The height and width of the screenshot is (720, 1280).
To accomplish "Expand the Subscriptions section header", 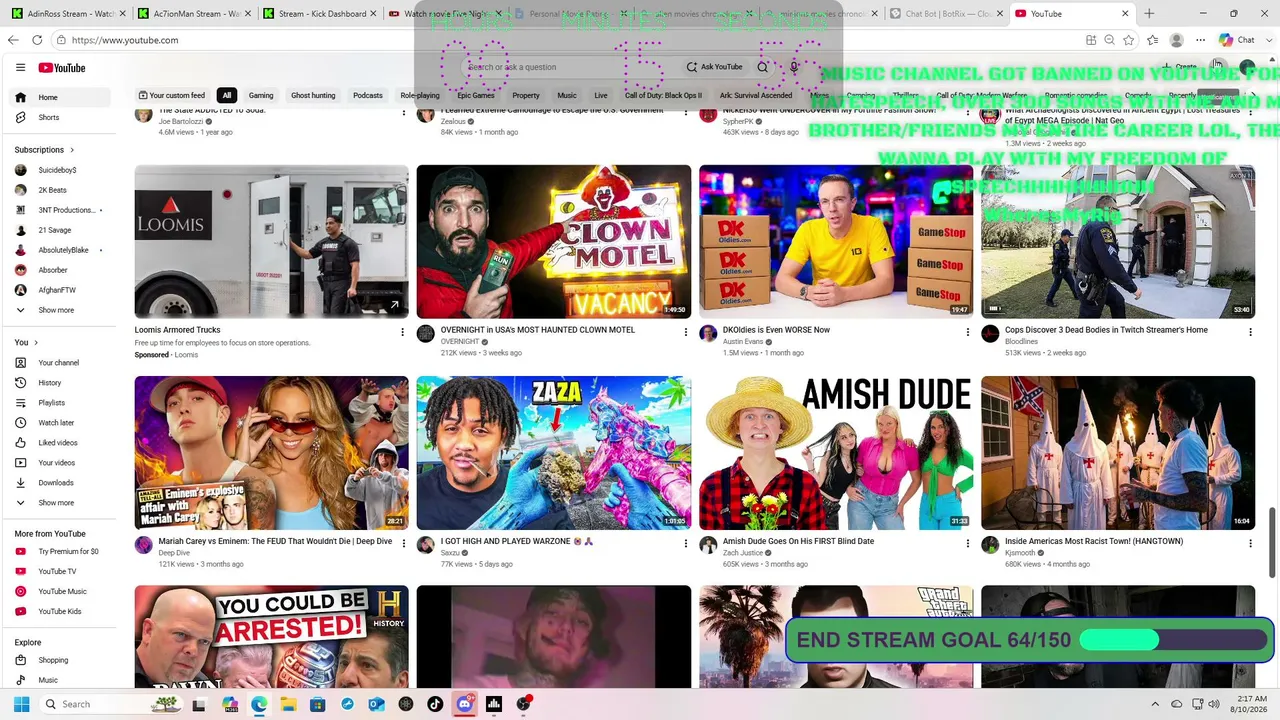I will click(45, 150).
